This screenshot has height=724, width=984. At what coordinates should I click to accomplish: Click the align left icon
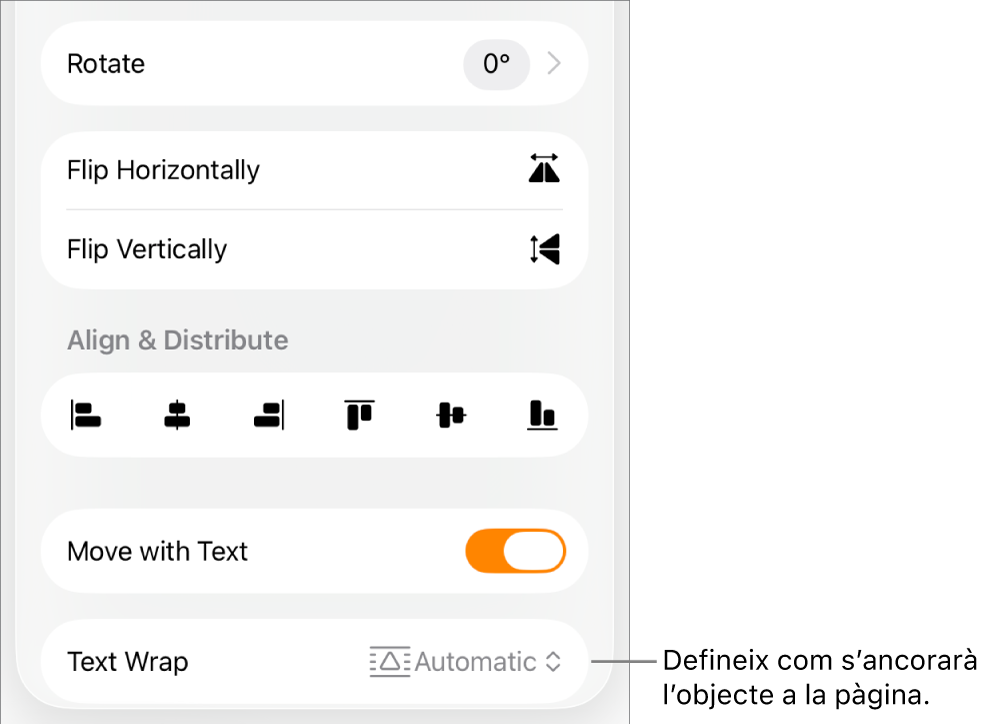pyautogui.click(x=86, y=415)
